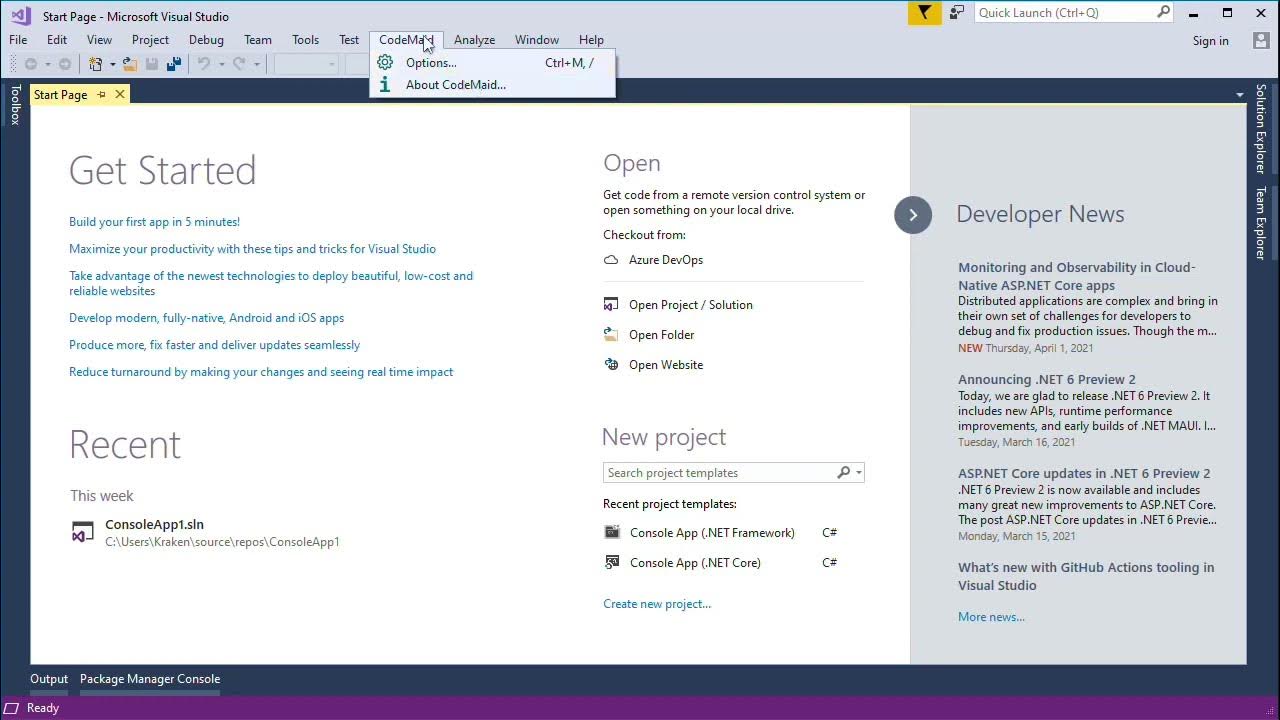1280x720 pixels.
Task: Click the Redo toolbar icon
Action: click(239, 64)
